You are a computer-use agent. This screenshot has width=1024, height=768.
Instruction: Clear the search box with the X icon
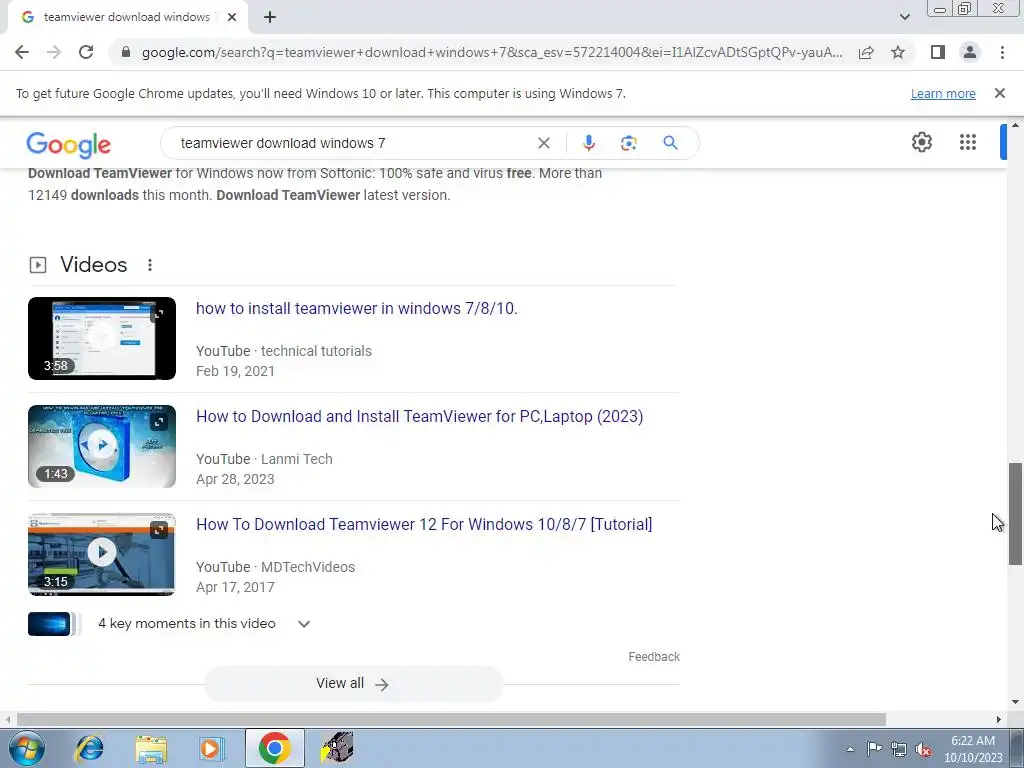[543, 143]
